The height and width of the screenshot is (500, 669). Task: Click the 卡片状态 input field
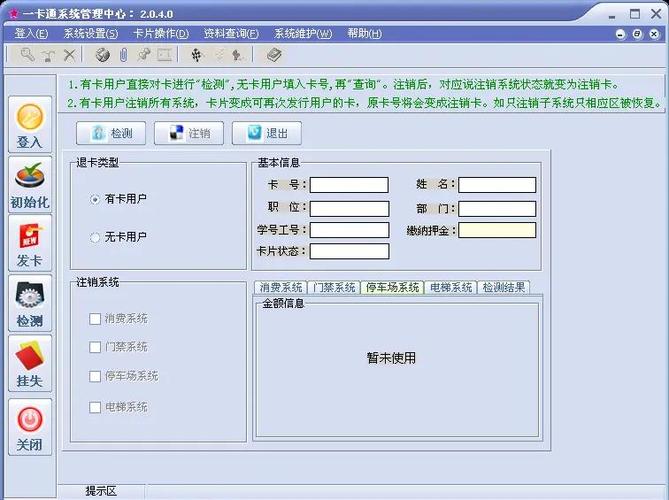point(349,251)
